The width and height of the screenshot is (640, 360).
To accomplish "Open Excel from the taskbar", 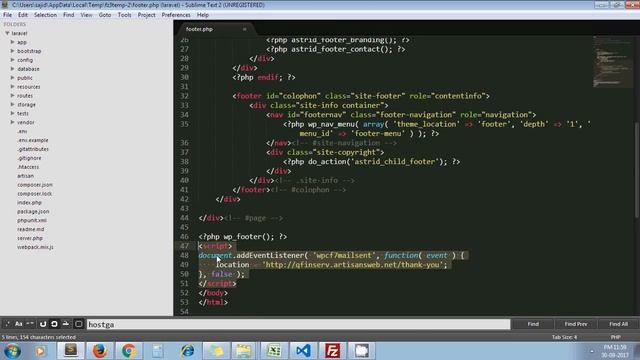I will (x=274, y=351).
